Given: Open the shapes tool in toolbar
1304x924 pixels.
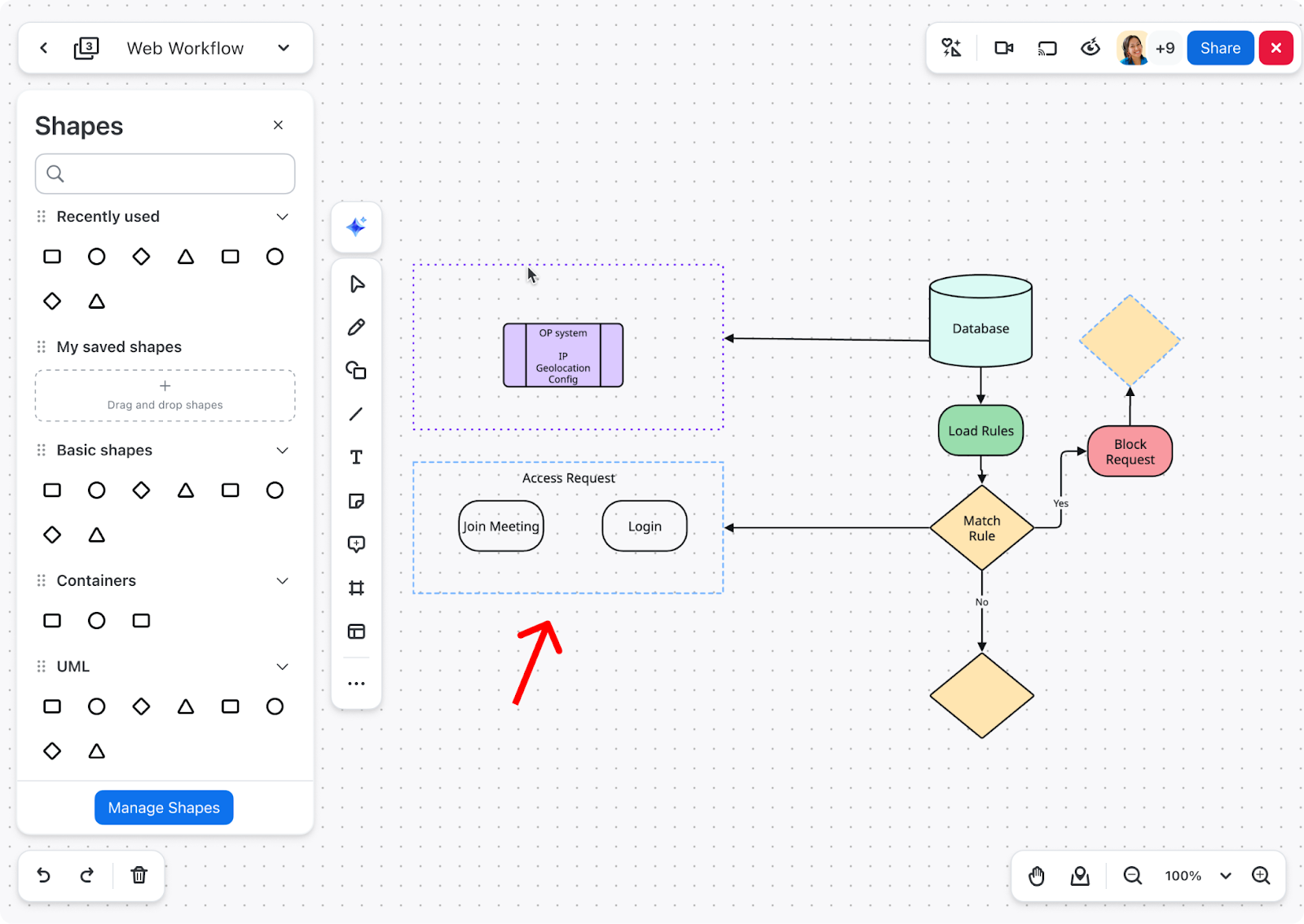Looking at the screenshot, I should [356, 371].
